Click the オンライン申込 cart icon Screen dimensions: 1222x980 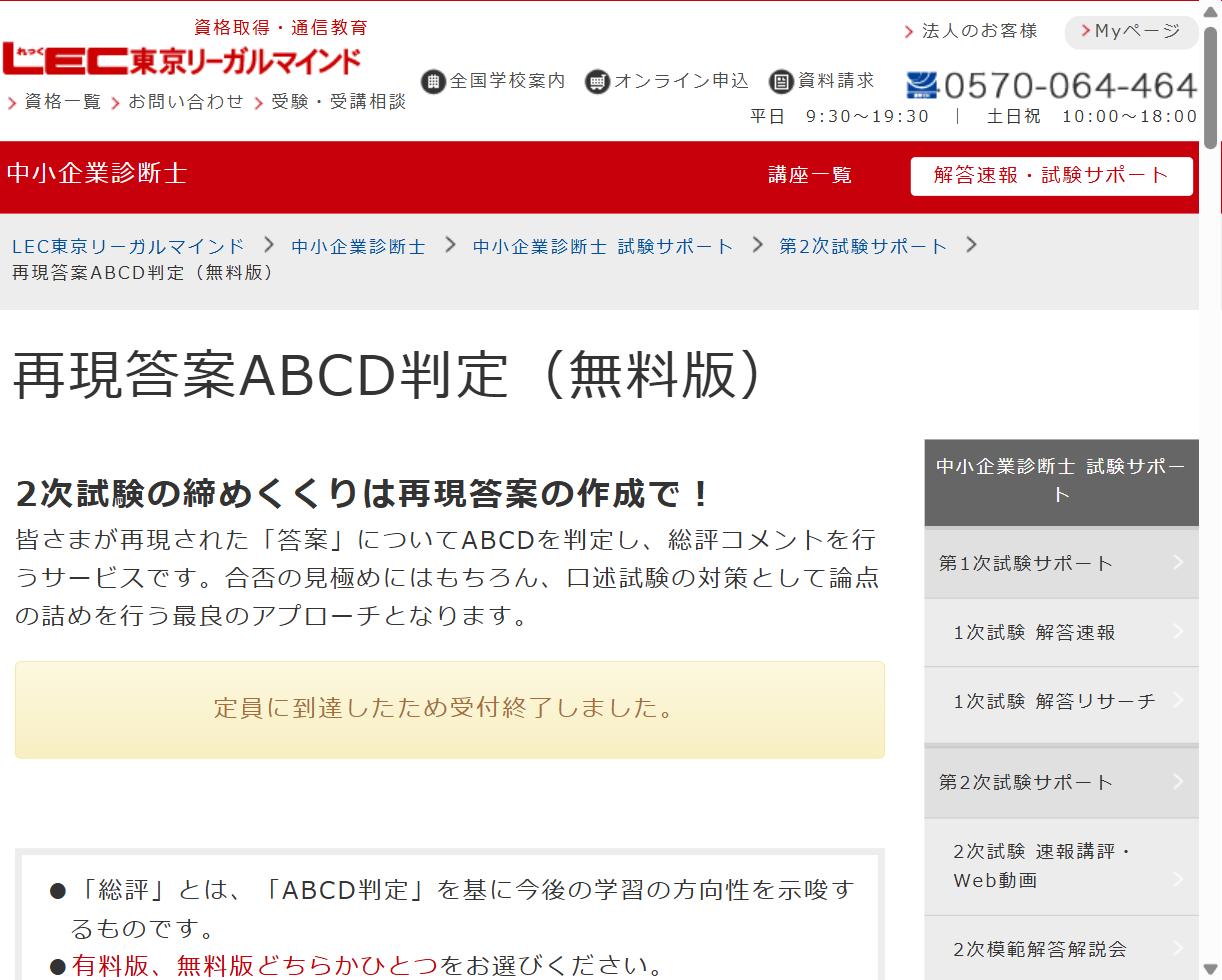coord(597,81)
